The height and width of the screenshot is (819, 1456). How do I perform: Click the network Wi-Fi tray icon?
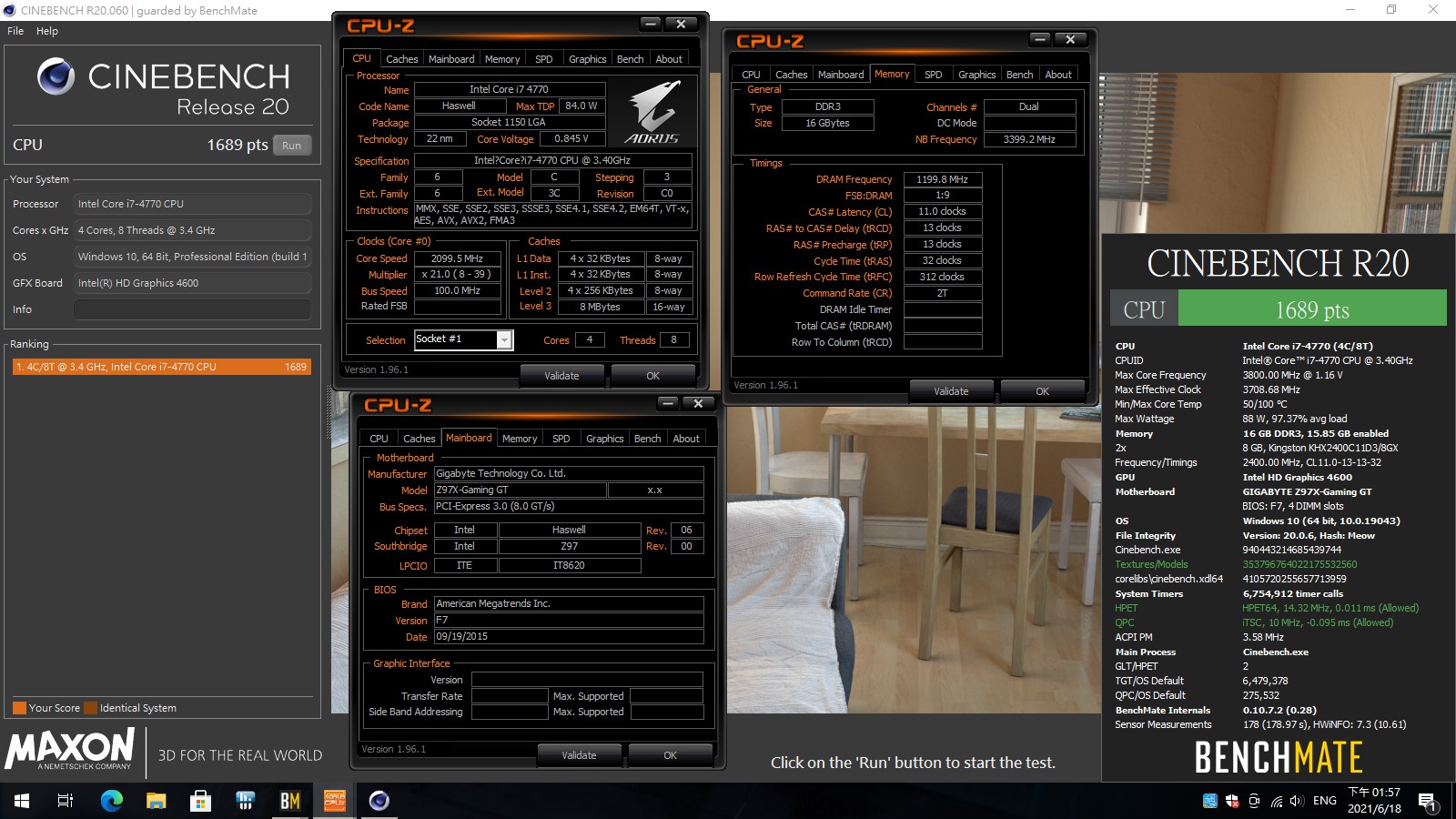pyautogui.click(x=1276, y=801)
